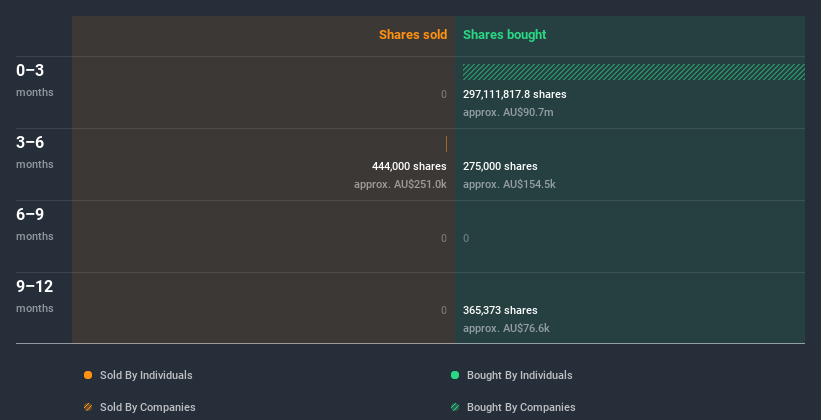821x420 pixels.
Task: Click the 3–6 months row label
Action: (x=35, y=152)
